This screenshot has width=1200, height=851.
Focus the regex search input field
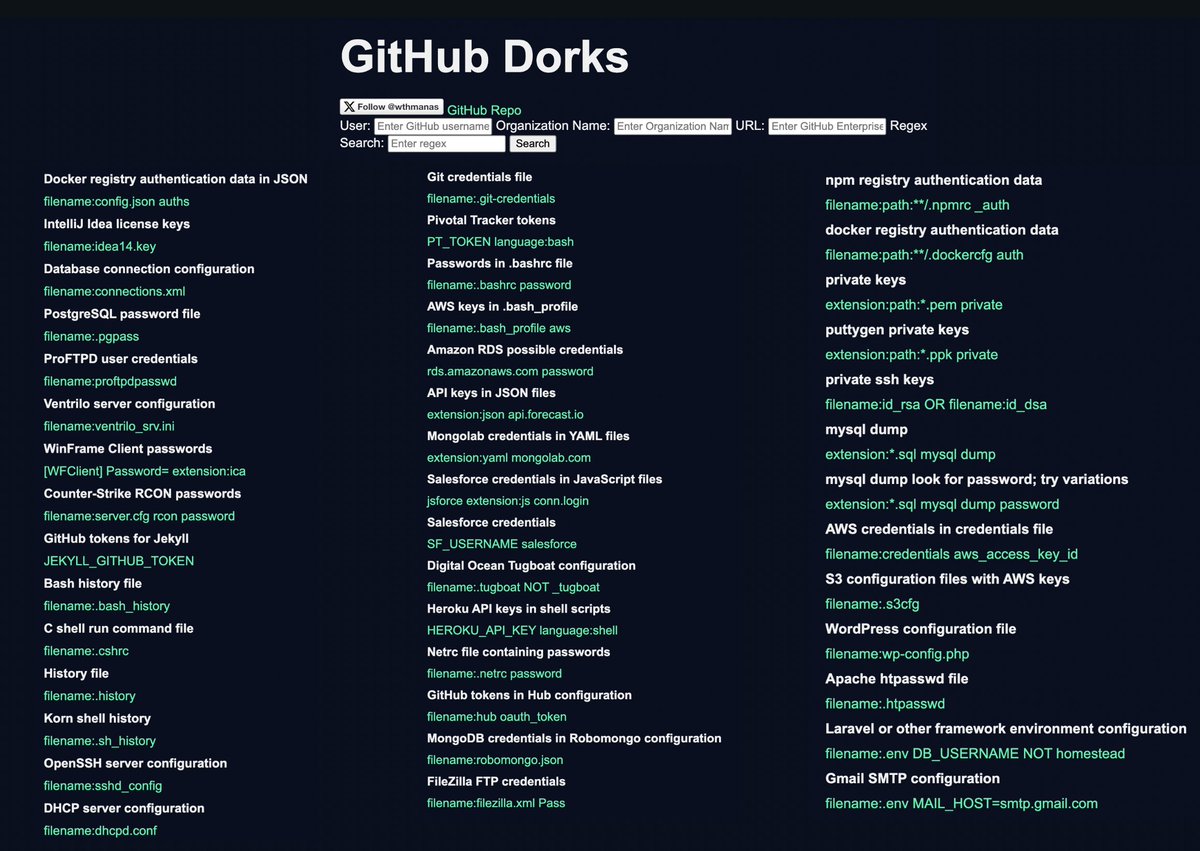(446, 143)
